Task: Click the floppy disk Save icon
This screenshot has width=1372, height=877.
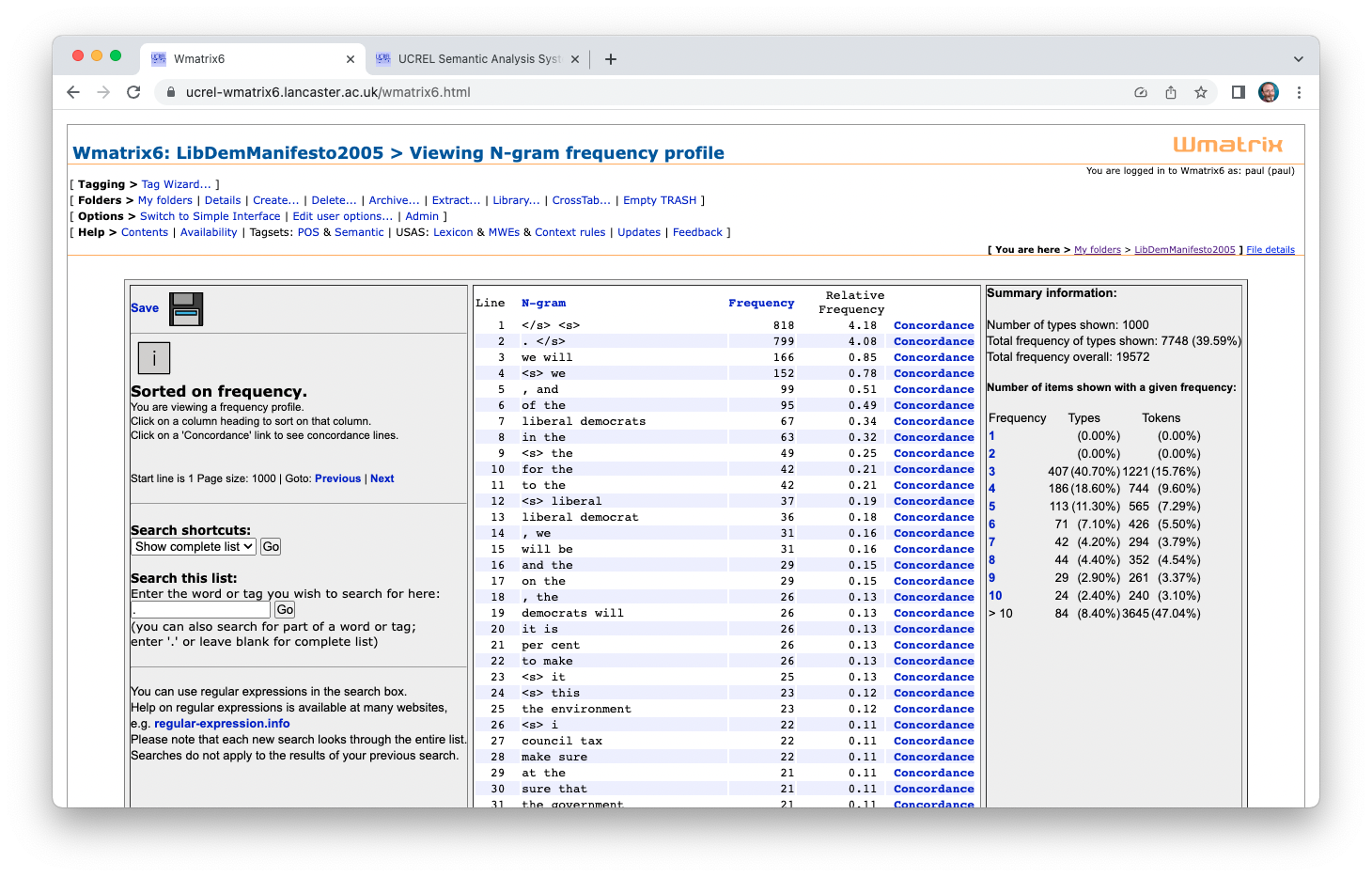Action: 186,309
